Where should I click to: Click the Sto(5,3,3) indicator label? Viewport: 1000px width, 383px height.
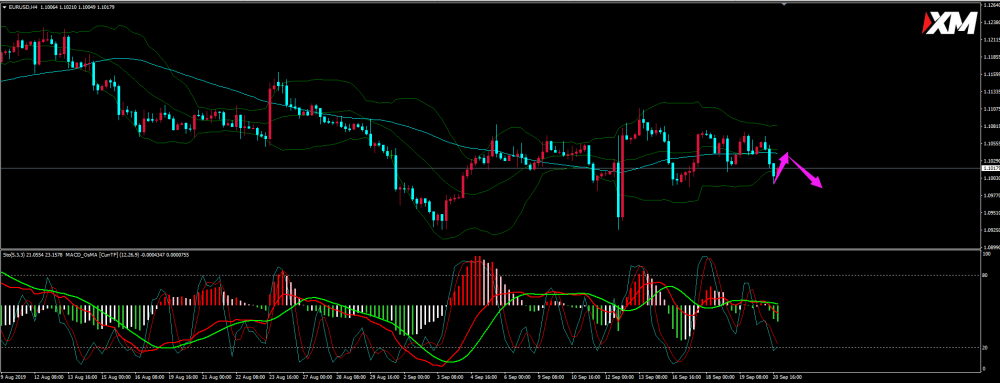(x=13, y=256)
